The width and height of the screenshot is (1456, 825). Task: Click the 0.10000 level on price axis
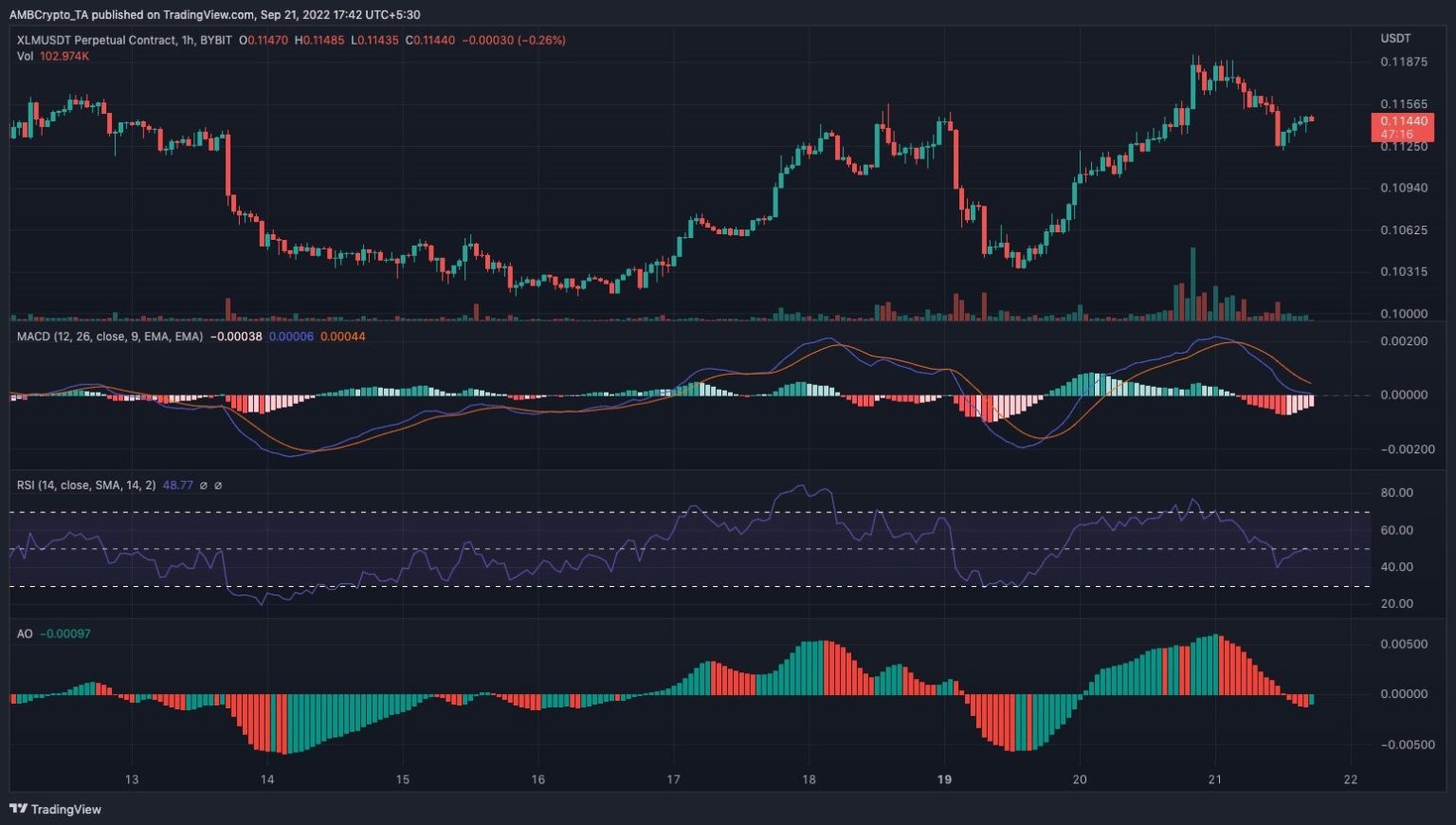point(1403,314)
